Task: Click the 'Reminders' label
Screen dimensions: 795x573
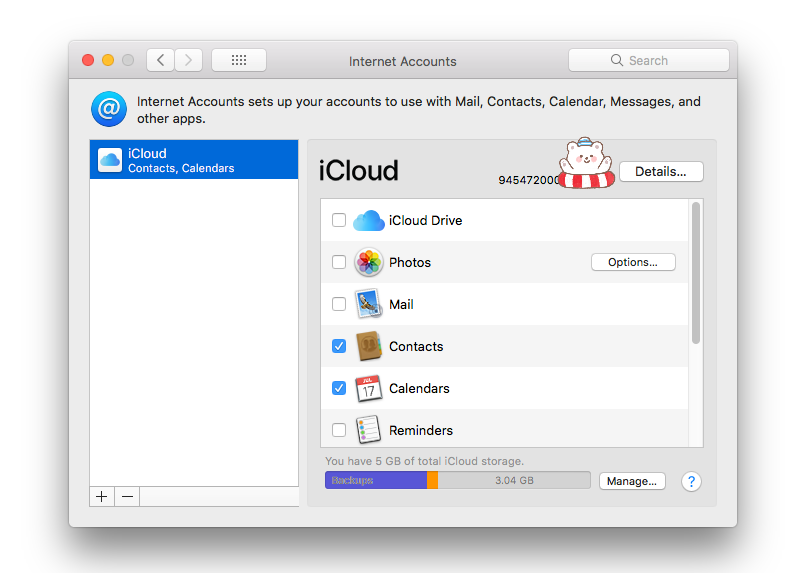Action: click(x=421, y=431)
